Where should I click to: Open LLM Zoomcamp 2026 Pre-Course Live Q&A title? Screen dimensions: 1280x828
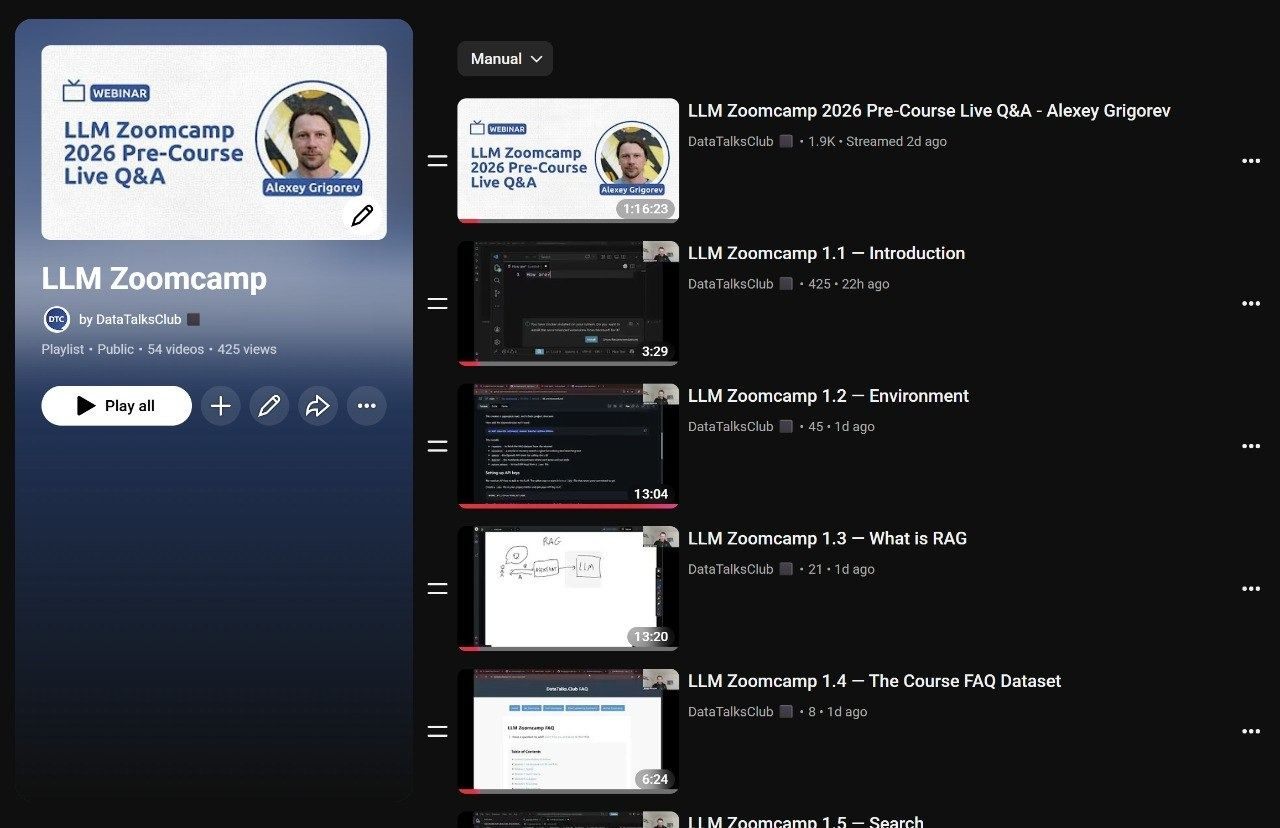click(929, 111)
